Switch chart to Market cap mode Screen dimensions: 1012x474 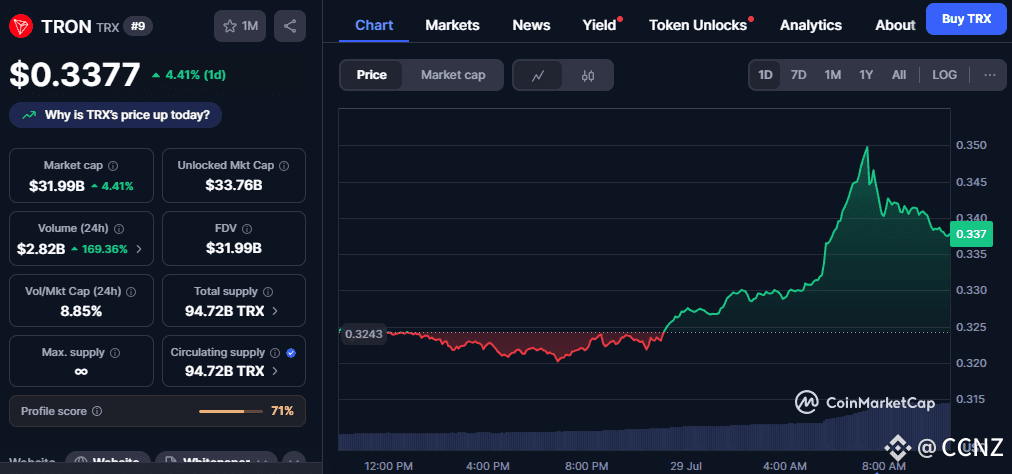pos(453,75)
